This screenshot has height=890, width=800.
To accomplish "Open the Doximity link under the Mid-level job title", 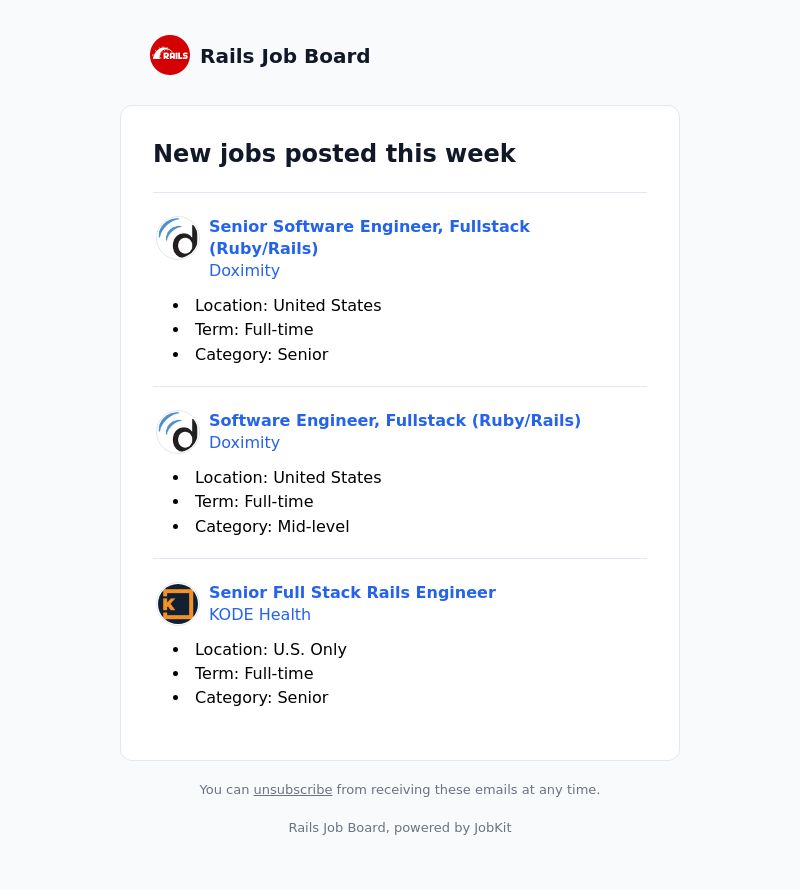I will click(244, 442).
